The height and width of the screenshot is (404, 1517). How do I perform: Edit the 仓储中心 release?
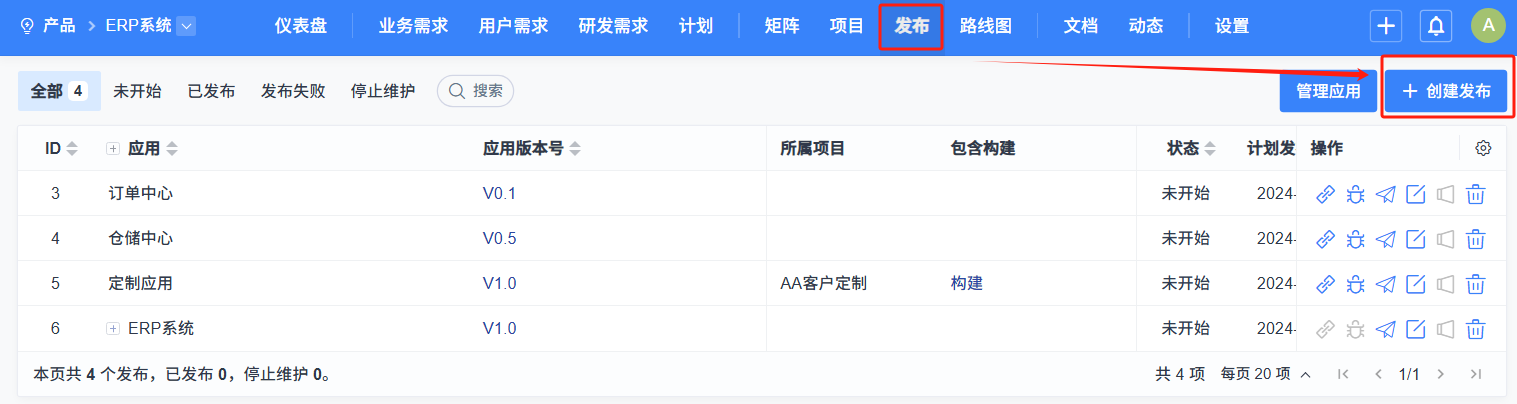[1415, 239]
